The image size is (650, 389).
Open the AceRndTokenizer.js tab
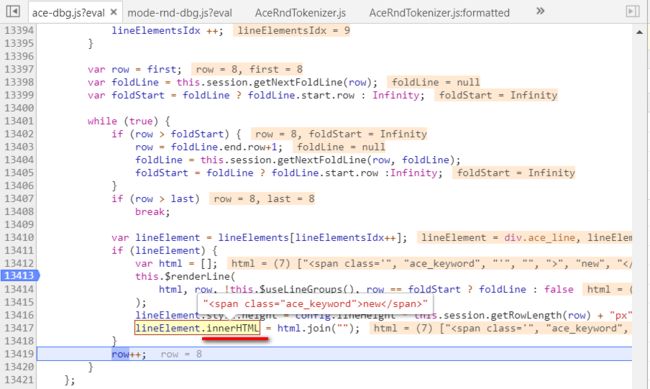tap(300, 13)
